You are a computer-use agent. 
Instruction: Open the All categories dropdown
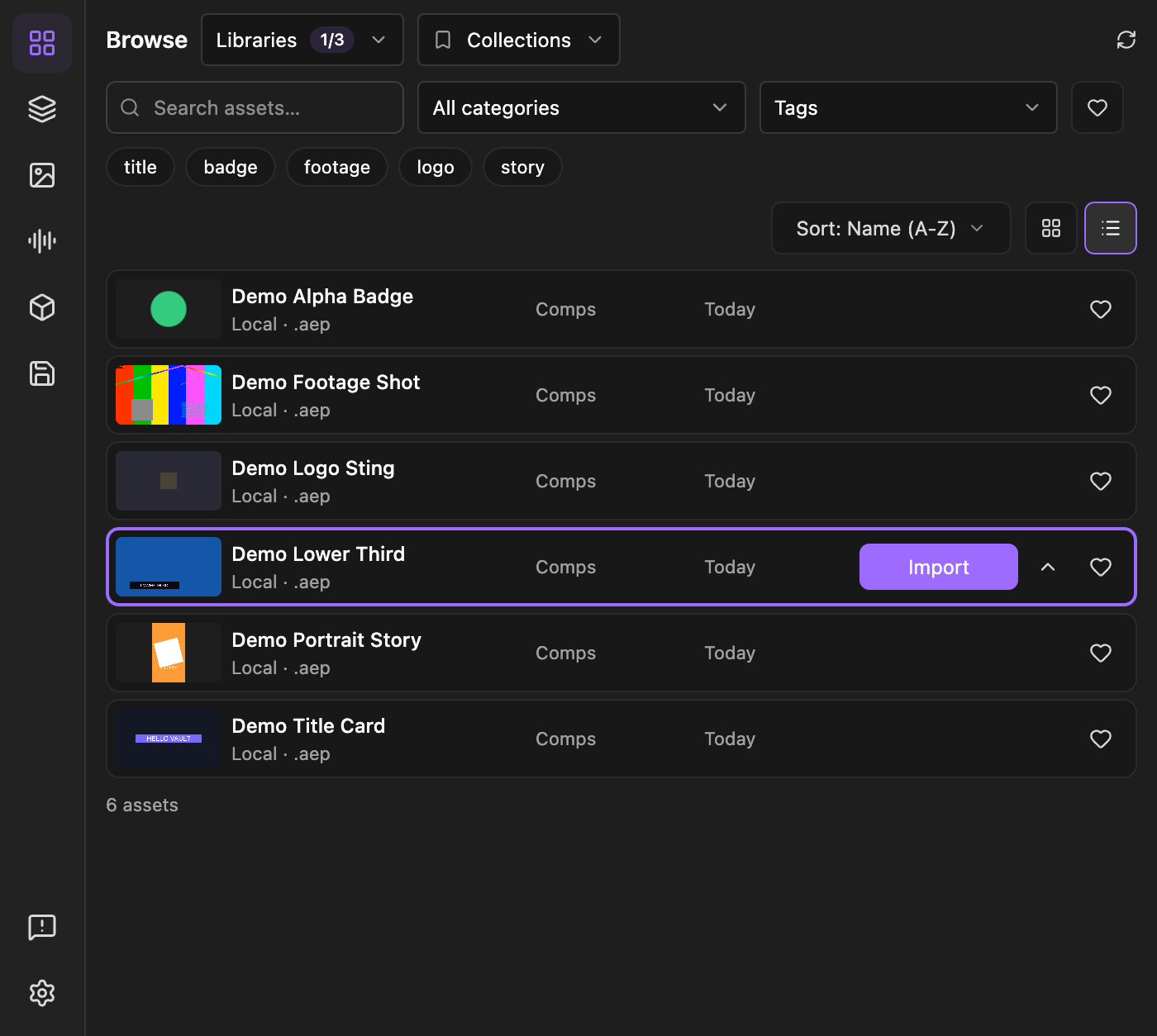point(582,107)
